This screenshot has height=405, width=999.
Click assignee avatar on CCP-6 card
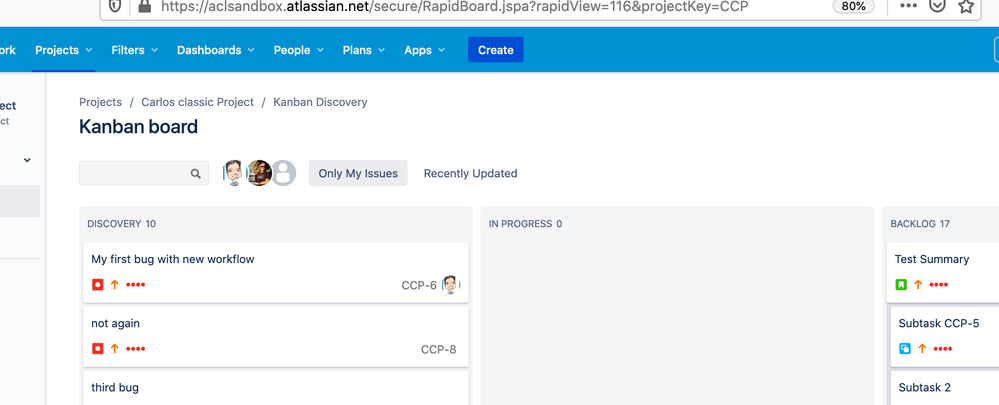coord(450,285)
